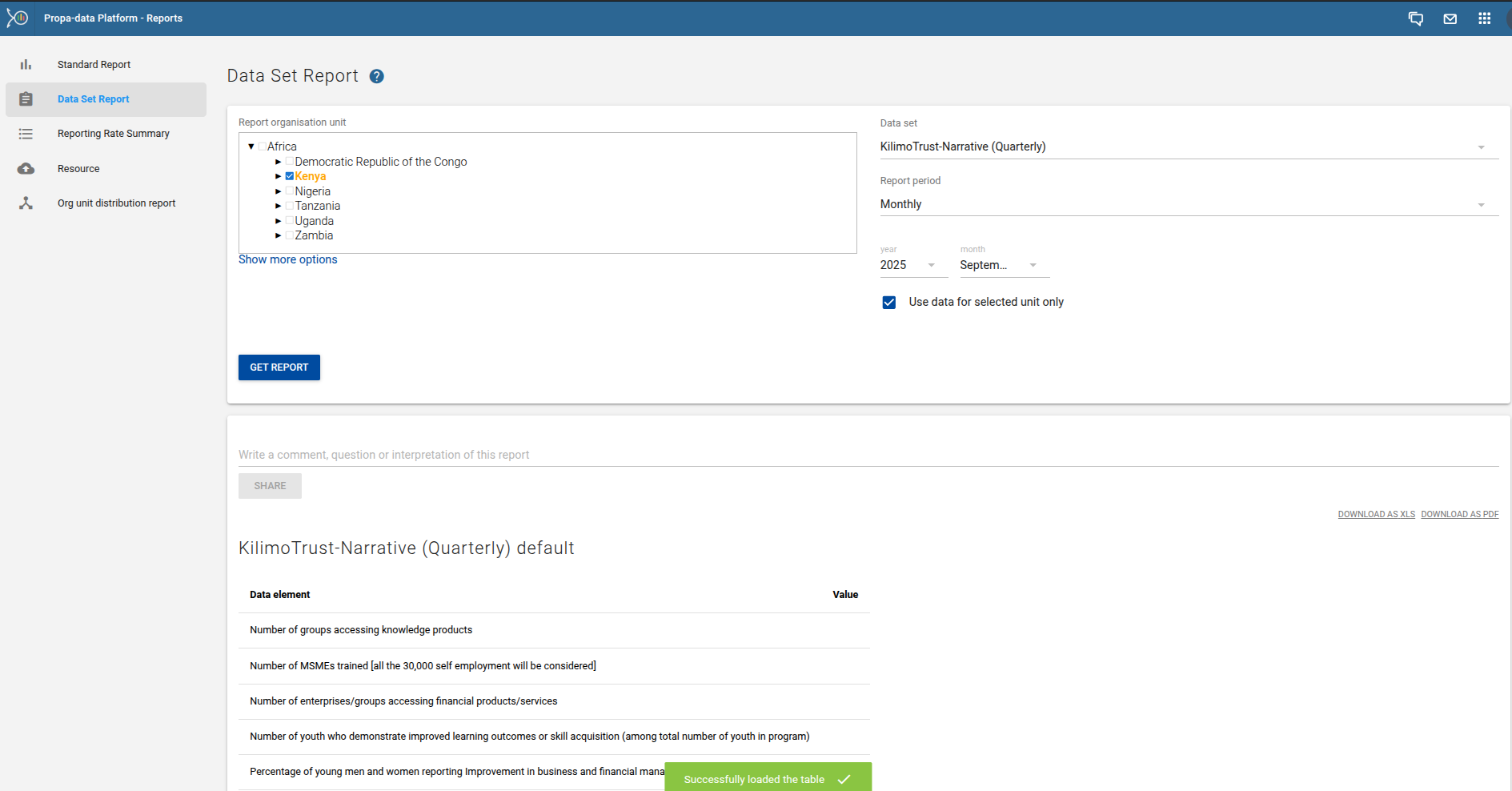
Task: Open the apps grid menu icon
Action: (1484, 18)
